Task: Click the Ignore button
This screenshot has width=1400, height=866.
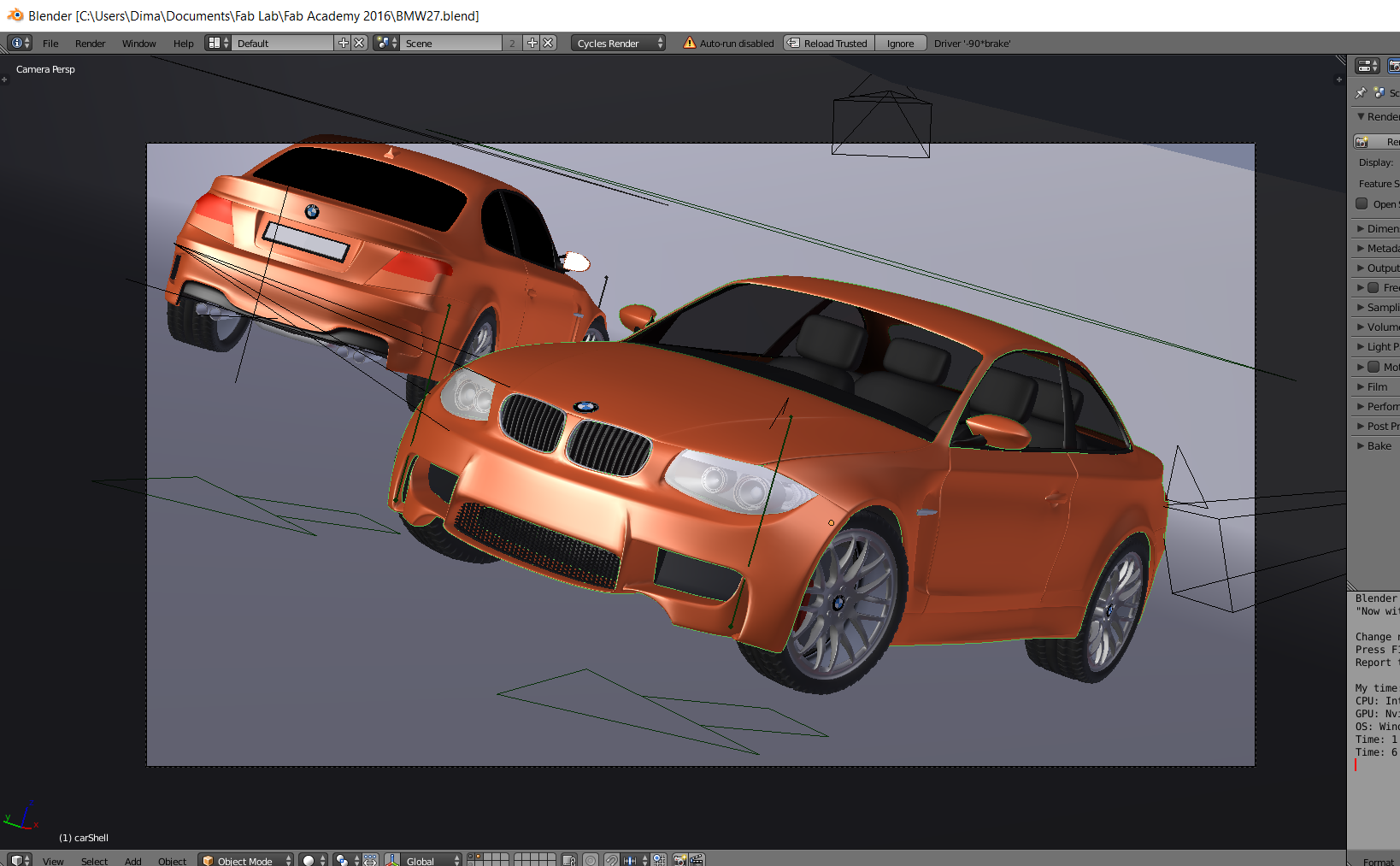Action: coord(900,43)
